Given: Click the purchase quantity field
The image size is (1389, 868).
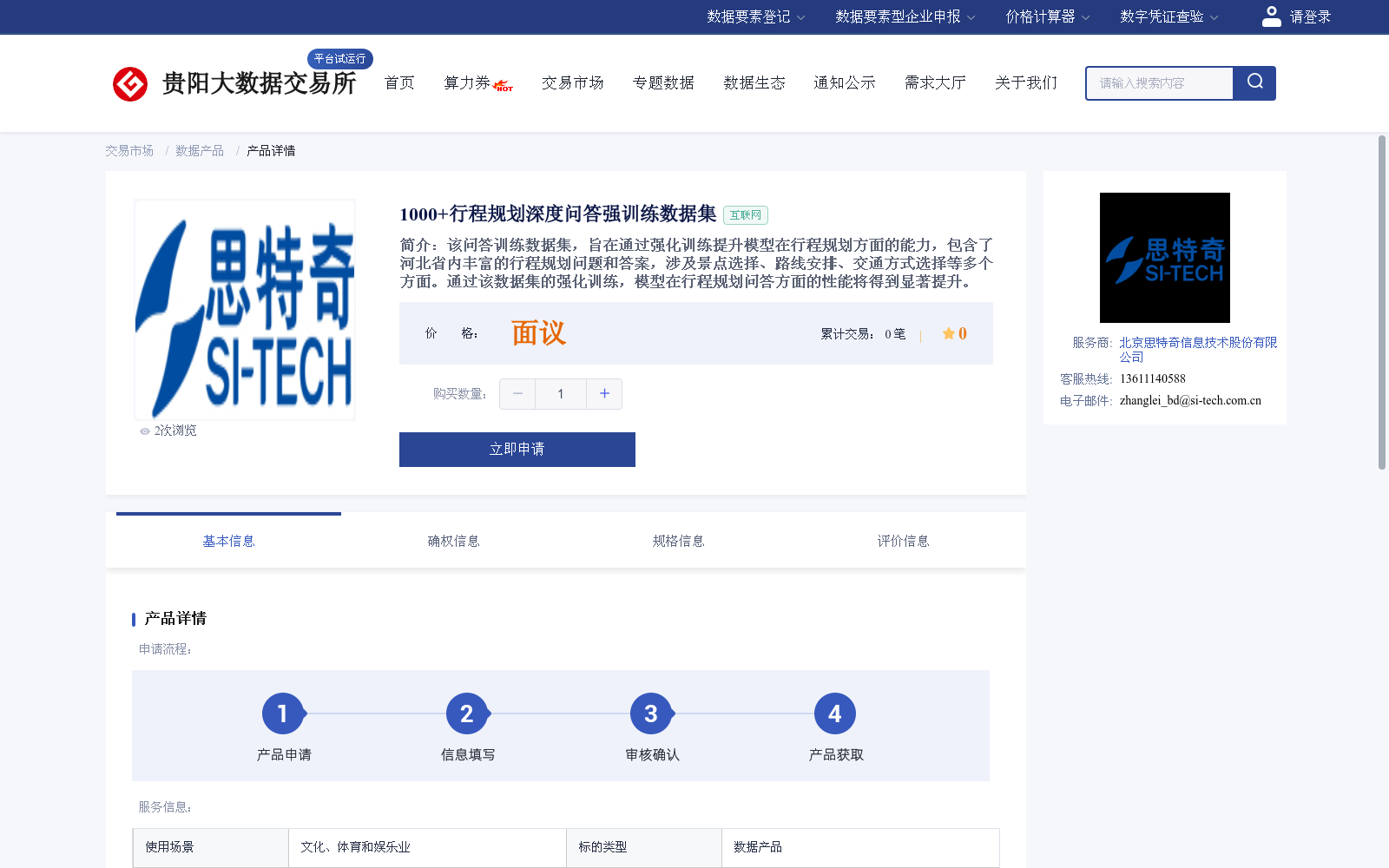Looking at the screenshot, I should coord(561,394).
